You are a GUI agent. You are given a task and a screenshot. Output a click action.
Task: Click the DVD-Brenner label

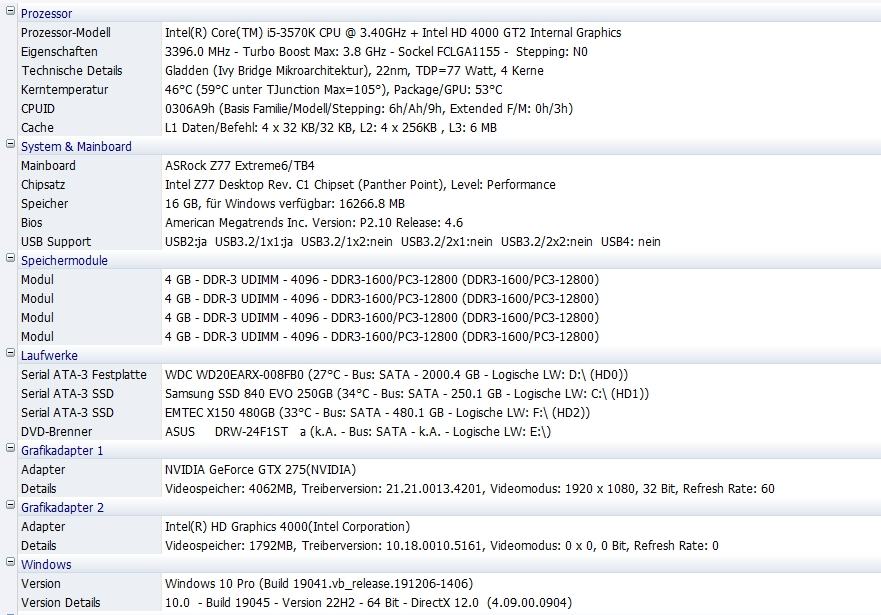pyautogui.click(x=56, y=432)
